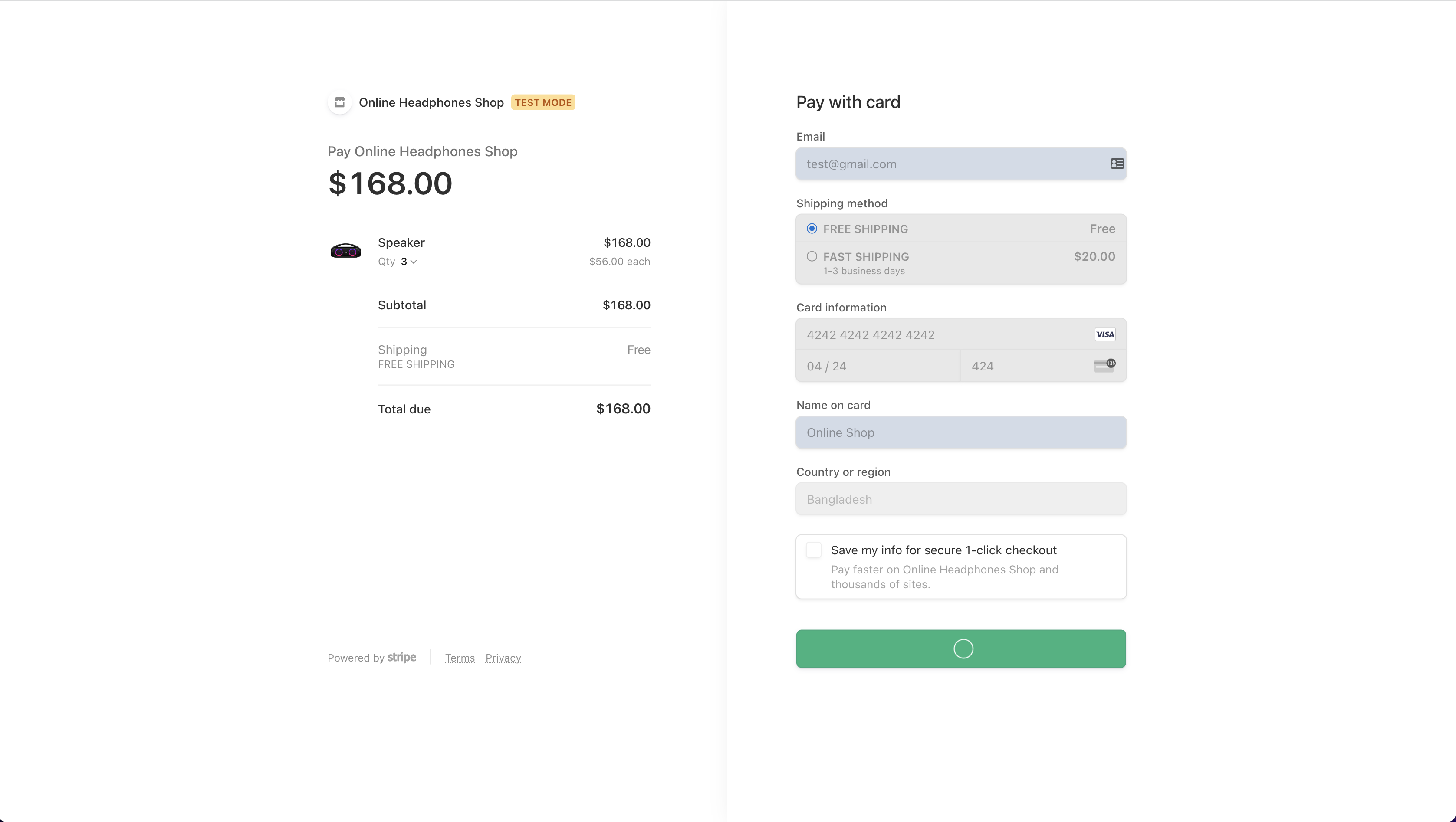Open the Terms link
This screenshot has height=822, width=1456.
460,658
